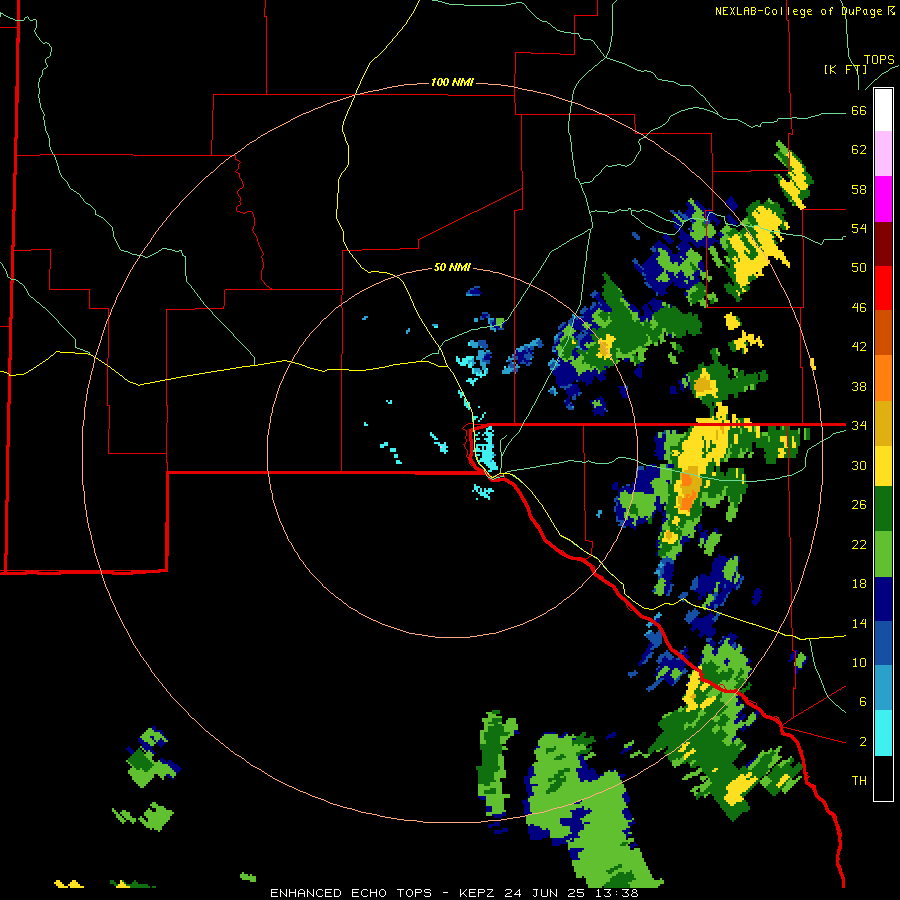Click legend value 66
Screen dimensions: 900x900
tap(859, 111)
